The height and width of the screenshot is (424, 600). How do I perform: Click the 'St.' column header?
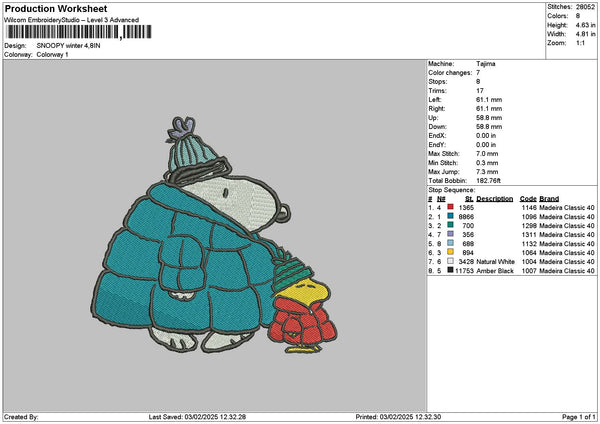470,199
